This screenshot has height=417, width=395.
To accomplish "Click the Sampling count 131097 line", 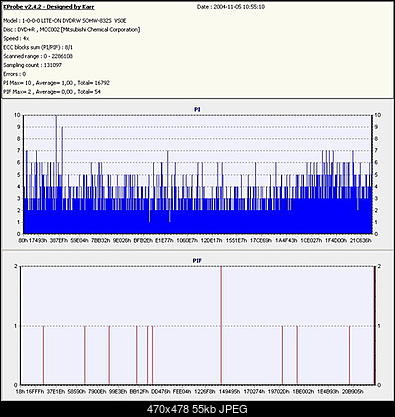I will [x=32, y=65].
